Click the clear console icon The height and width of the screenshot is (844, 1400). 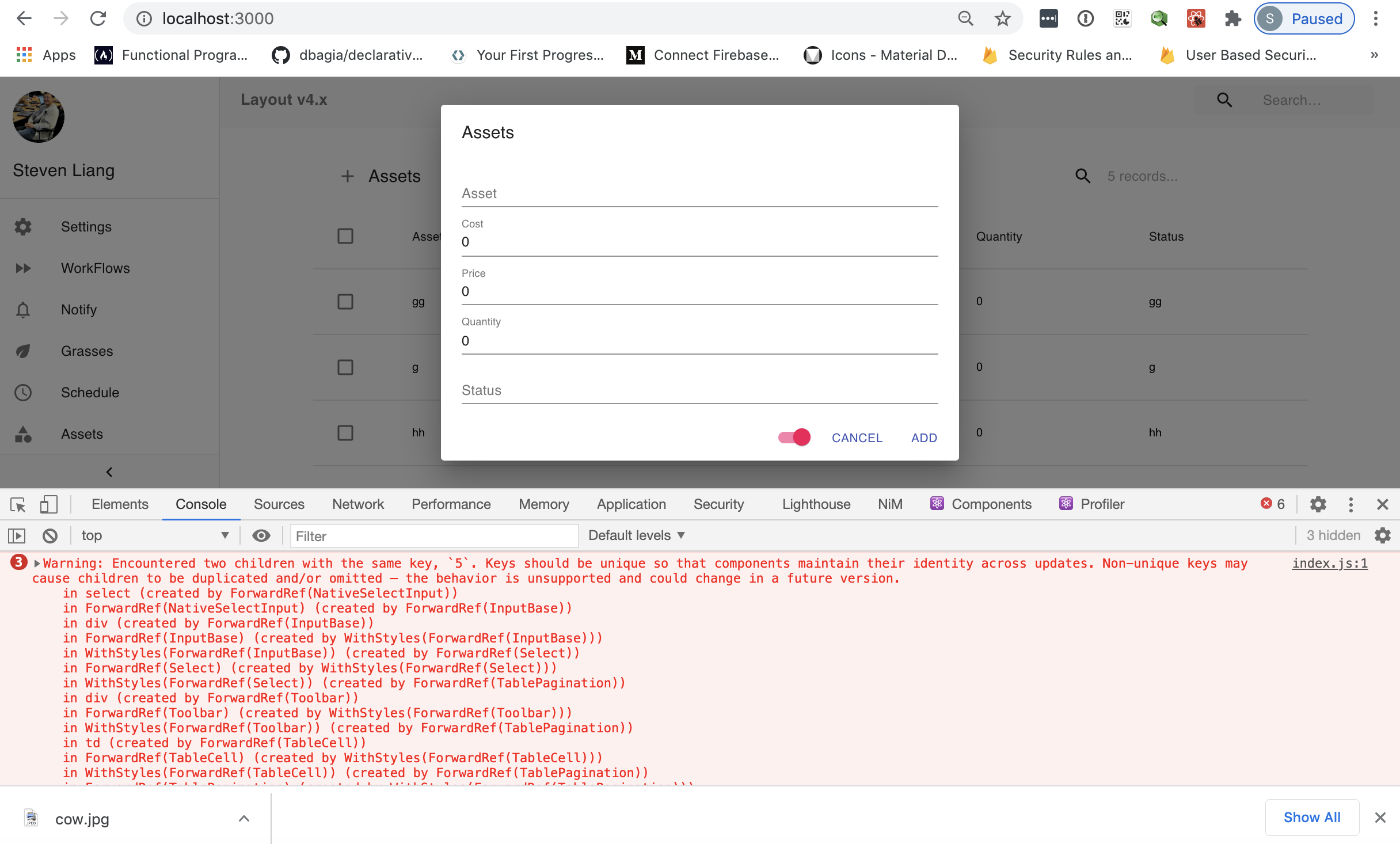pyautogui.click(x=50, y=535)
